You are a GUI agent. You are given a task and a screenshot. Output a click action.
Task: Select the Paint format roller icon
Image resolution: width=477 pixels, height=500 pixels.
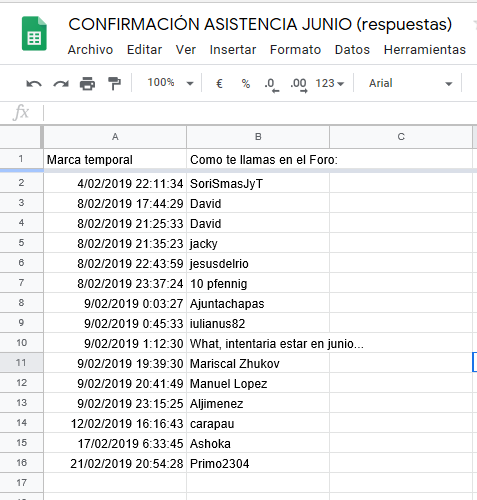[x=114, y=83]
